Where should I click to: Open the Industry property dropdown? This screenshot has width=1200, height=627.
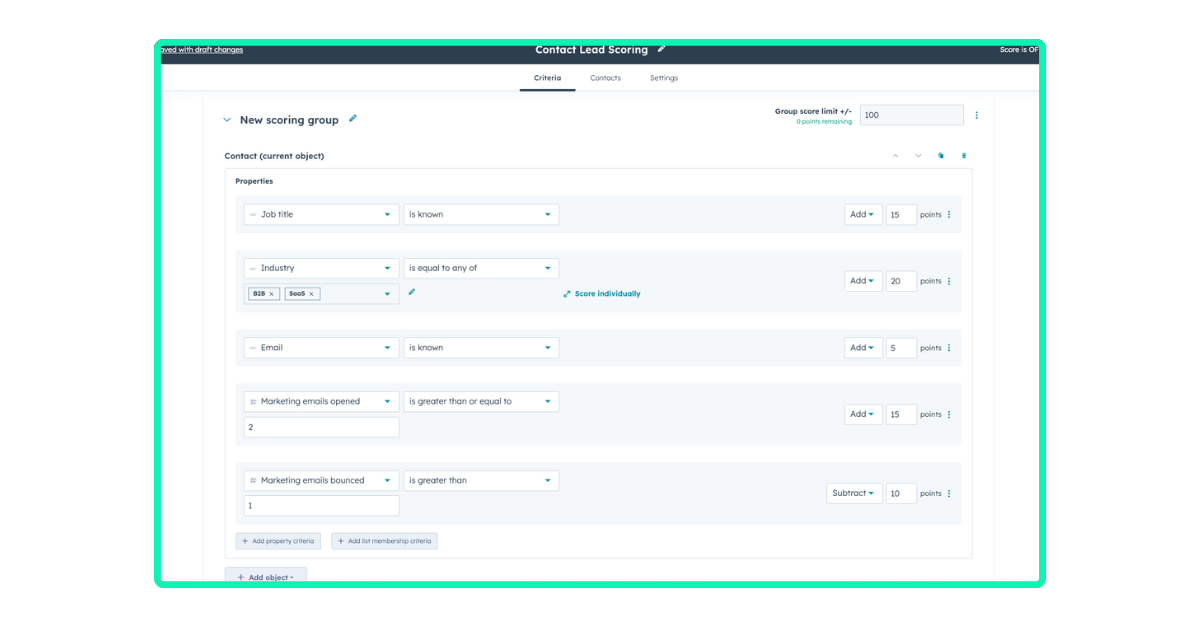point(322,268)
